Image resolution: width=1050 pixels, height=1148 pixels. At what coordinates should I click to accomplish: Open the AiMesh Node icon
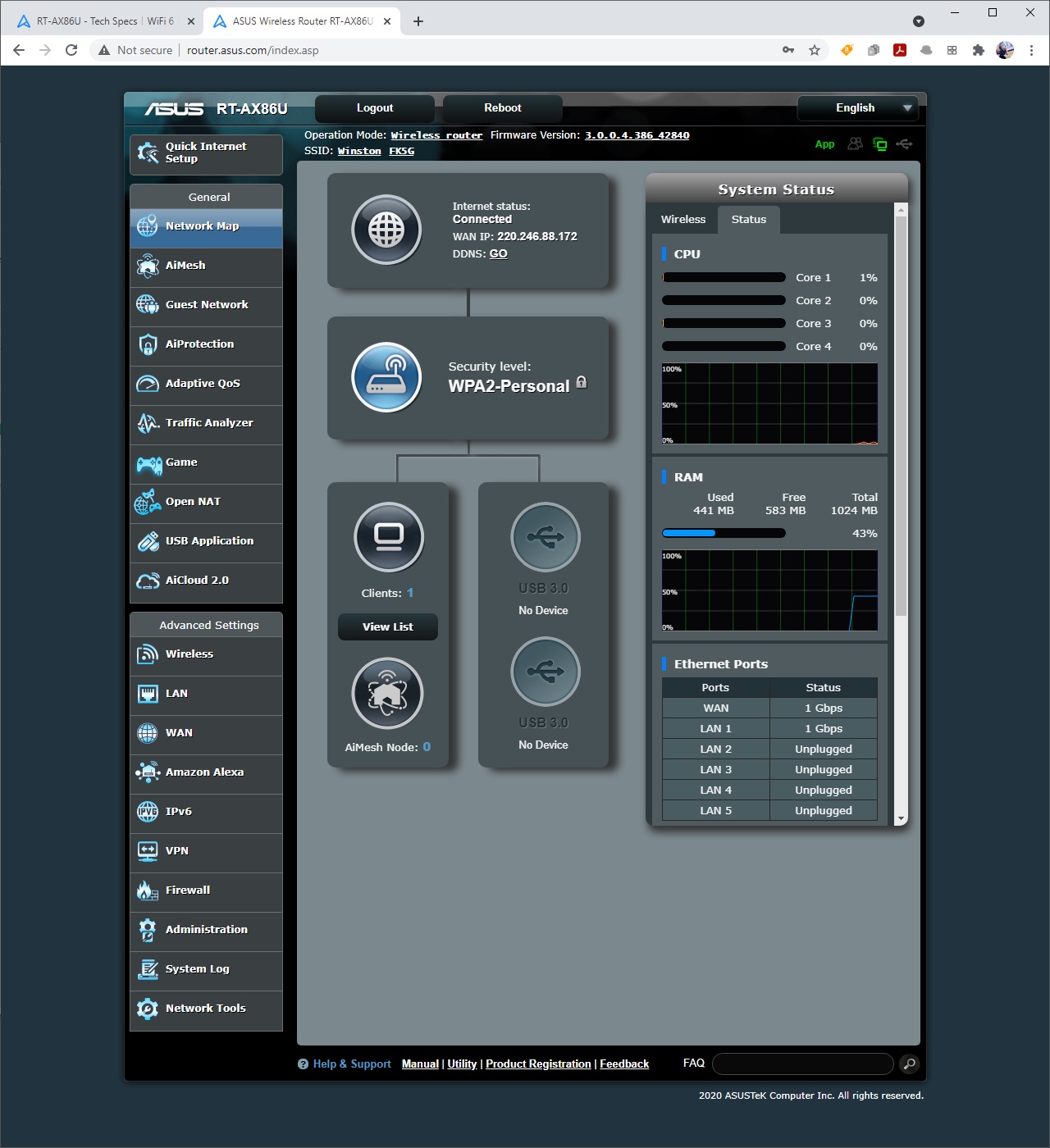coord(387,694)
